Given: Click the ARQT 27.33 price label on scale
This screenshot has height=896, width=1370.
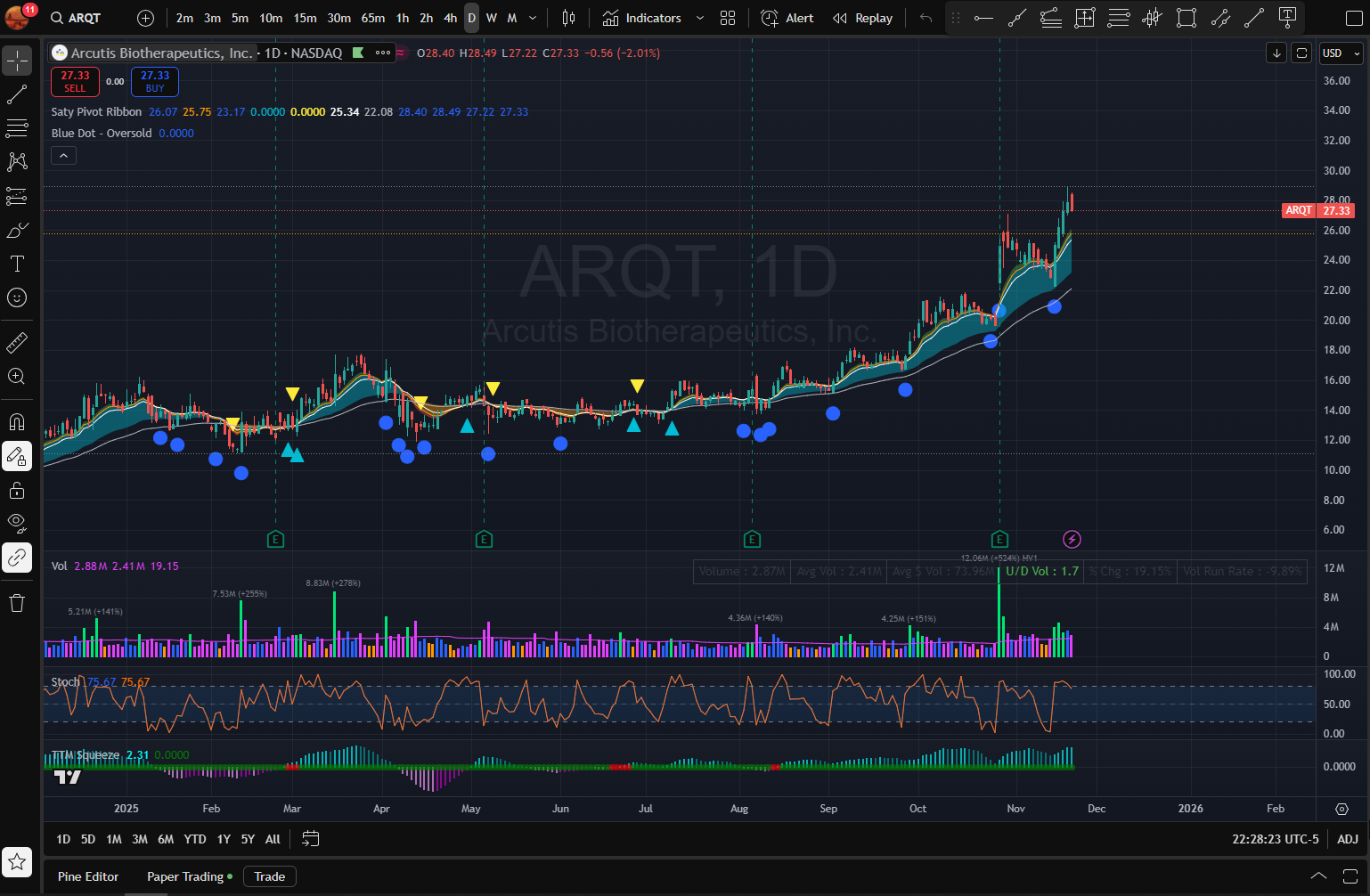Looking at the screenshot, I should pos(1318,210).
